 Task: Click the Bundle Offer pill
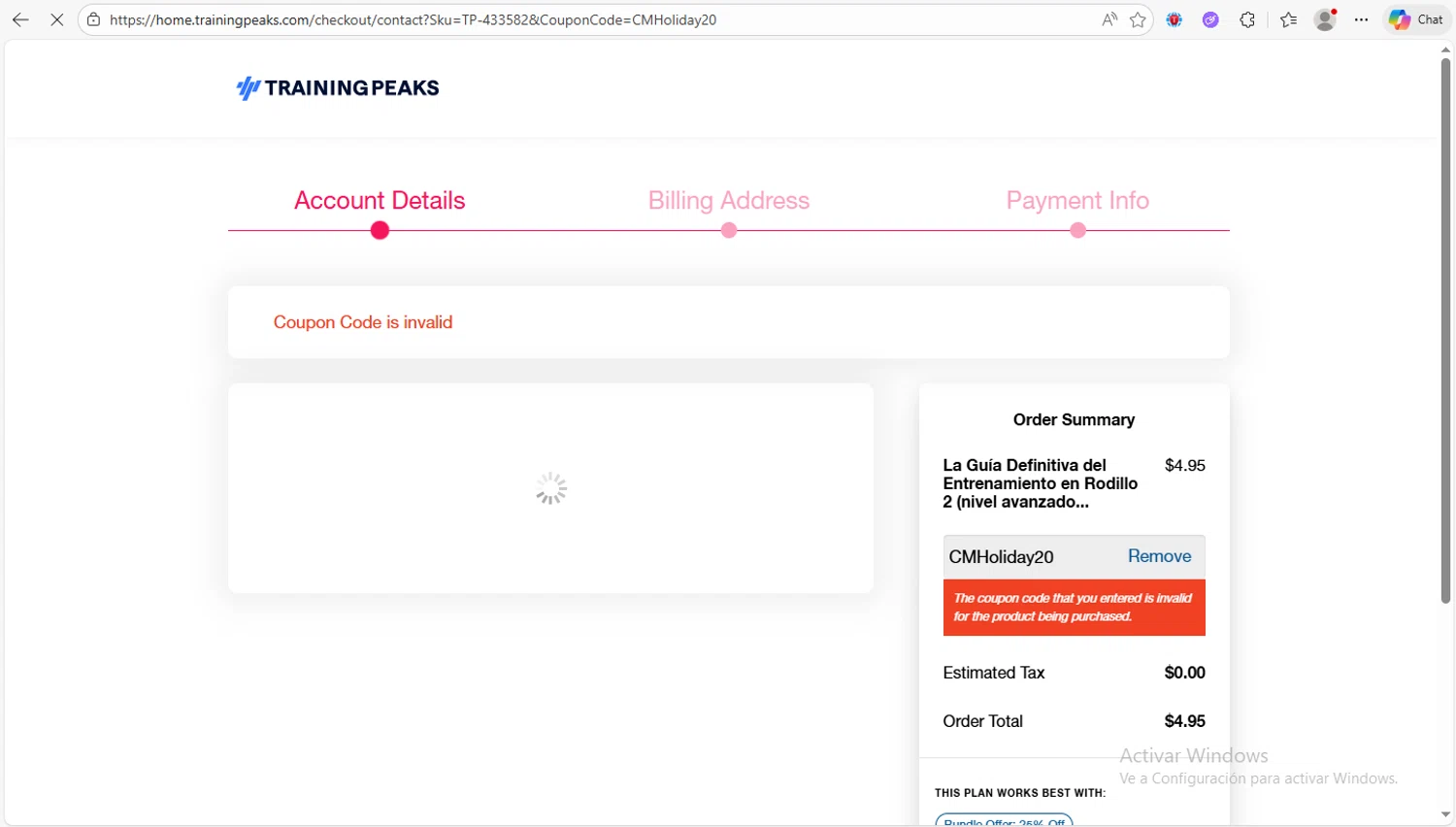coord(1004,820)
